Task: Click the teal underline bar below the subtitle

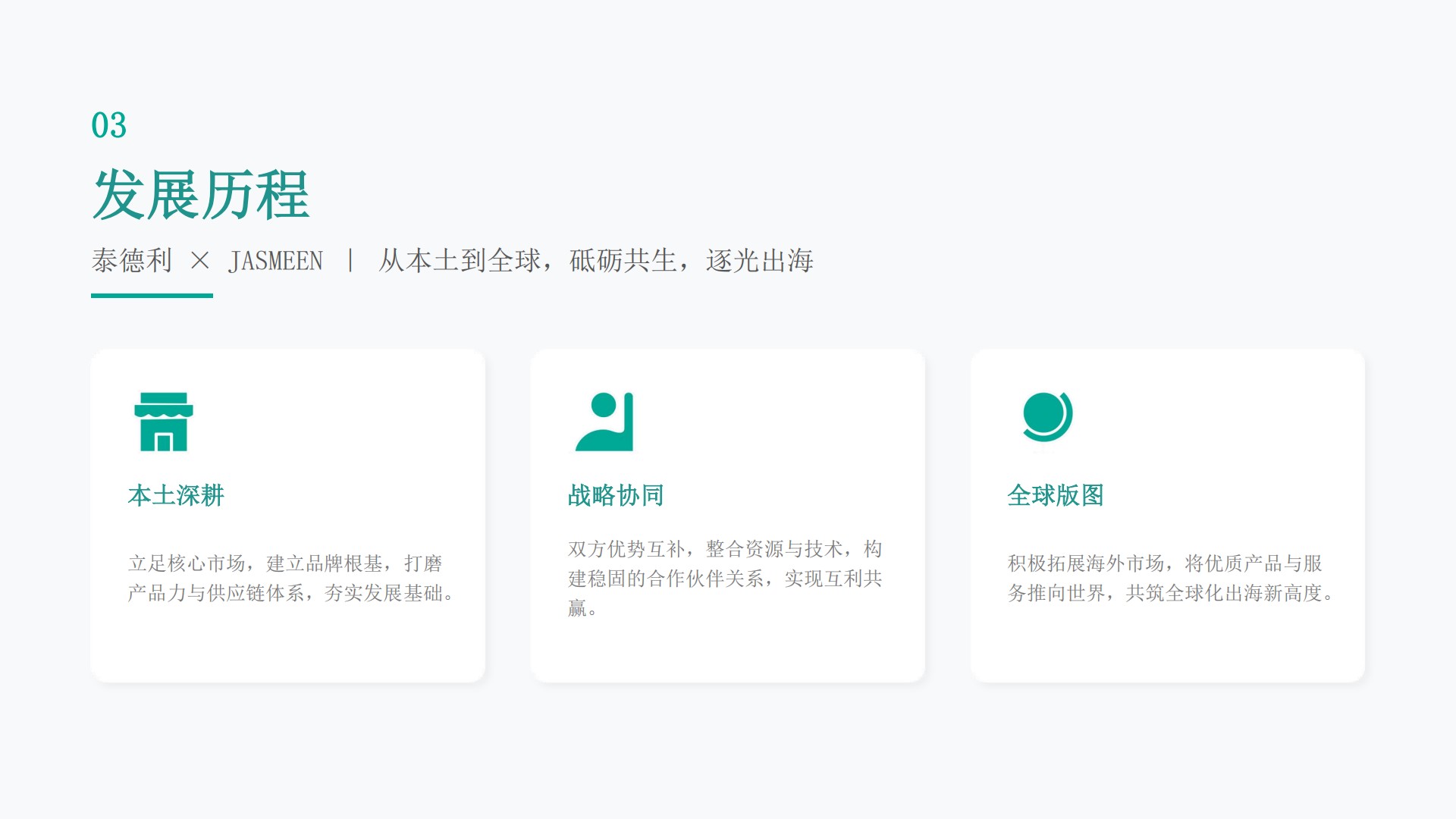Action: [152, 296]
